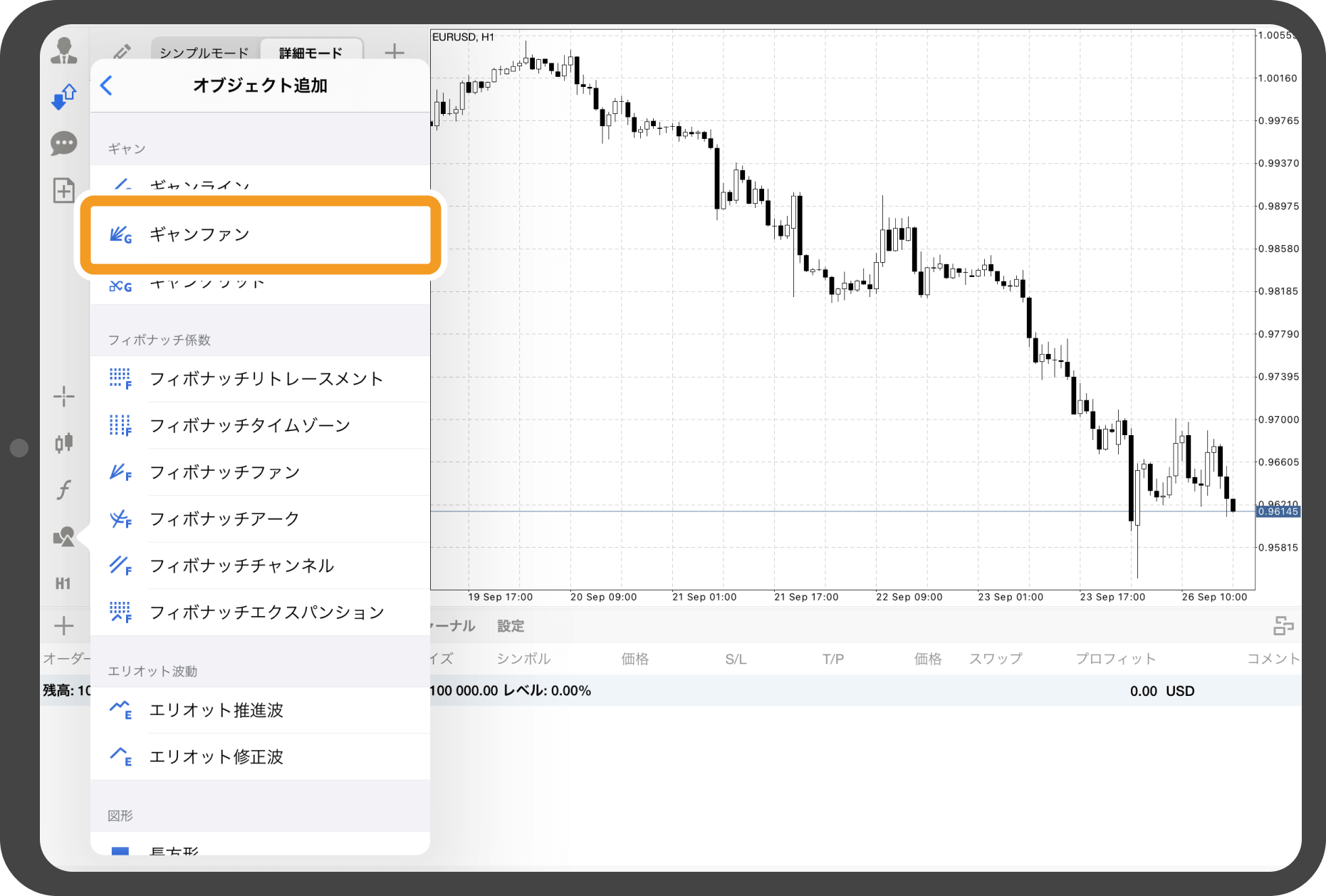The height and width of the screenshot is (896, 1326).
Task: Click the plus icon above Orders column
Action: point(64,625)
